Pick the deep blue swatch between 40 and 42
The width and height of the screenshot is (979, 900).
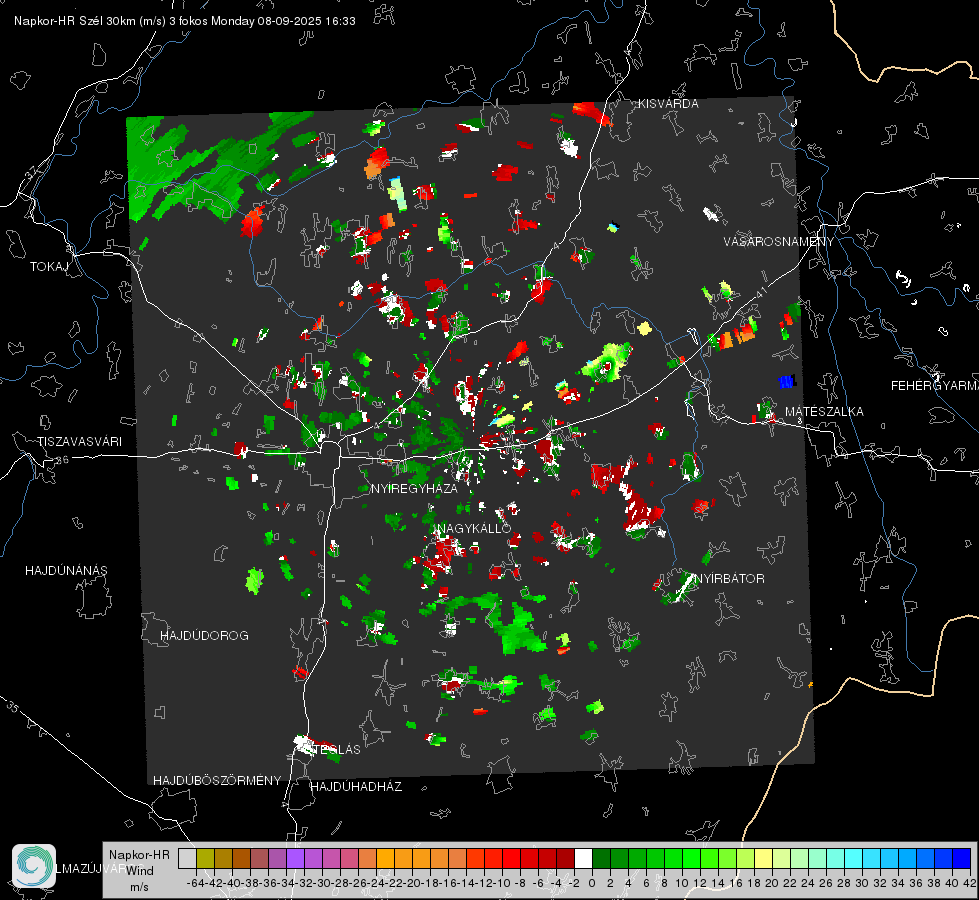962,858
